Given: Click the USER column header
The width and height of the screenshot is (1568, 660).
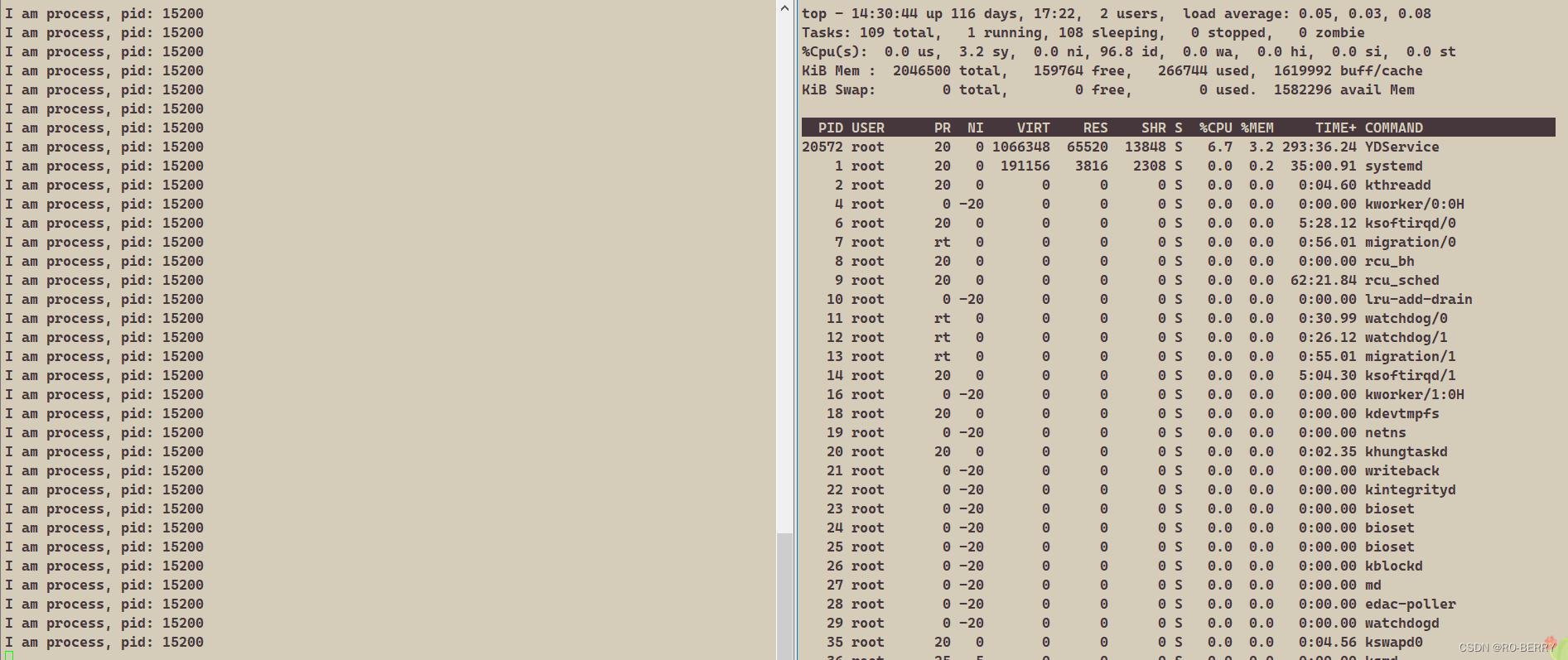Looking at the screenshot, I should pyautogui.click(x=867, y=128).
